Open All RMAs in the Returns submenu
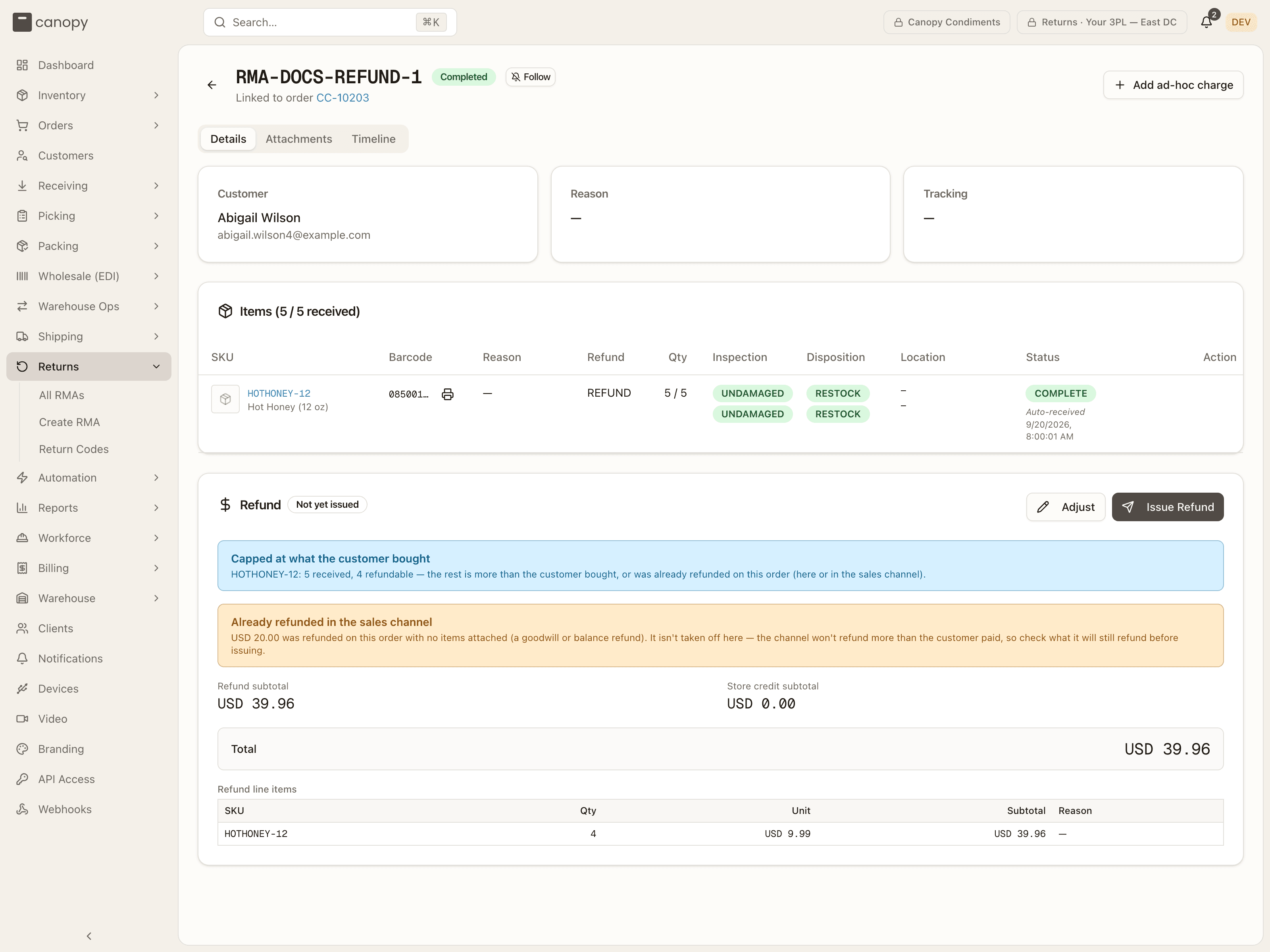 [x=62, y=395]
